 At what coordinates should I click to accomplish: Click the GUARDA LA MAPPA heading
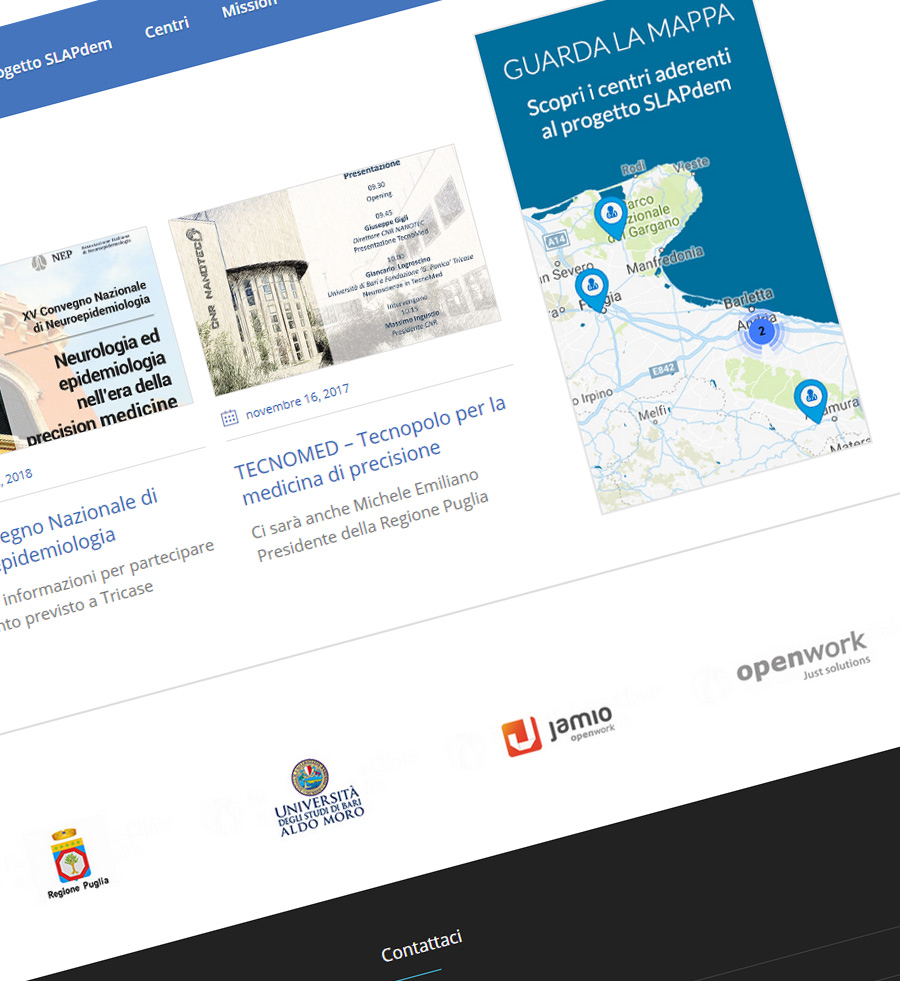pyautogui.click(x=619, y=42)
